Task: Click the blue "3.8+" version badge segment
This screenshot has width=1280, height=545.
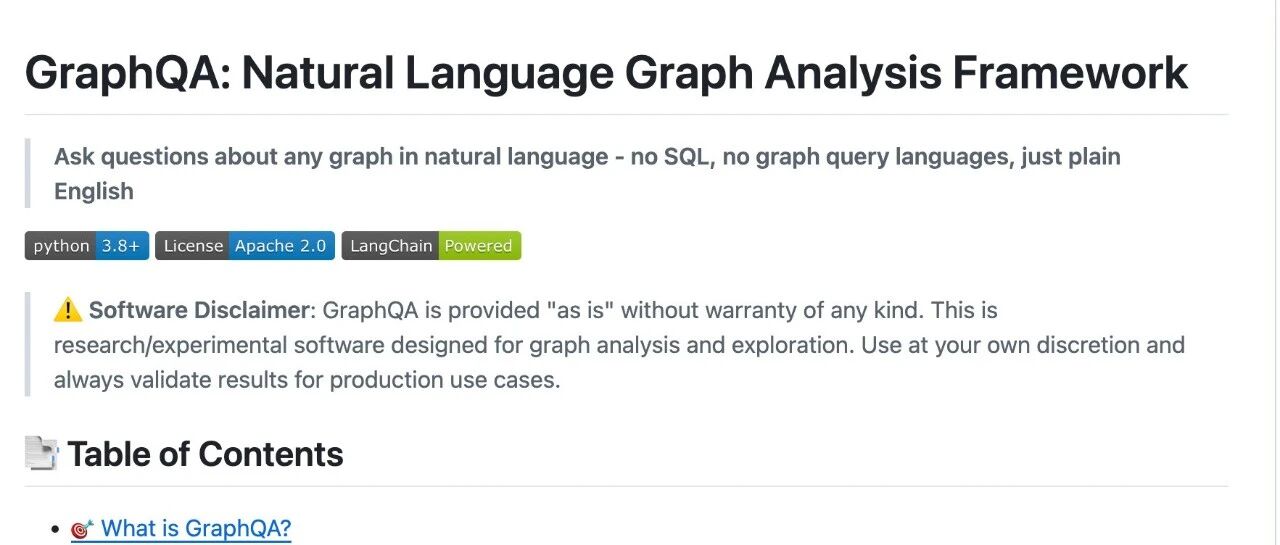Action: (x=120, y=246)
